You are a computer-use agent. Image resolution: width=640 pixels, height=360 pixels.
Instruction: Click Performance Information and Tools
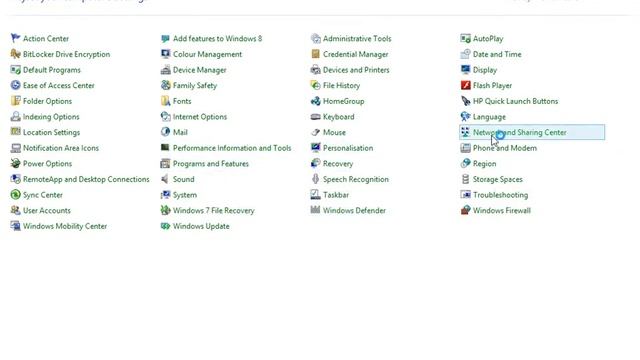point(232,148)
